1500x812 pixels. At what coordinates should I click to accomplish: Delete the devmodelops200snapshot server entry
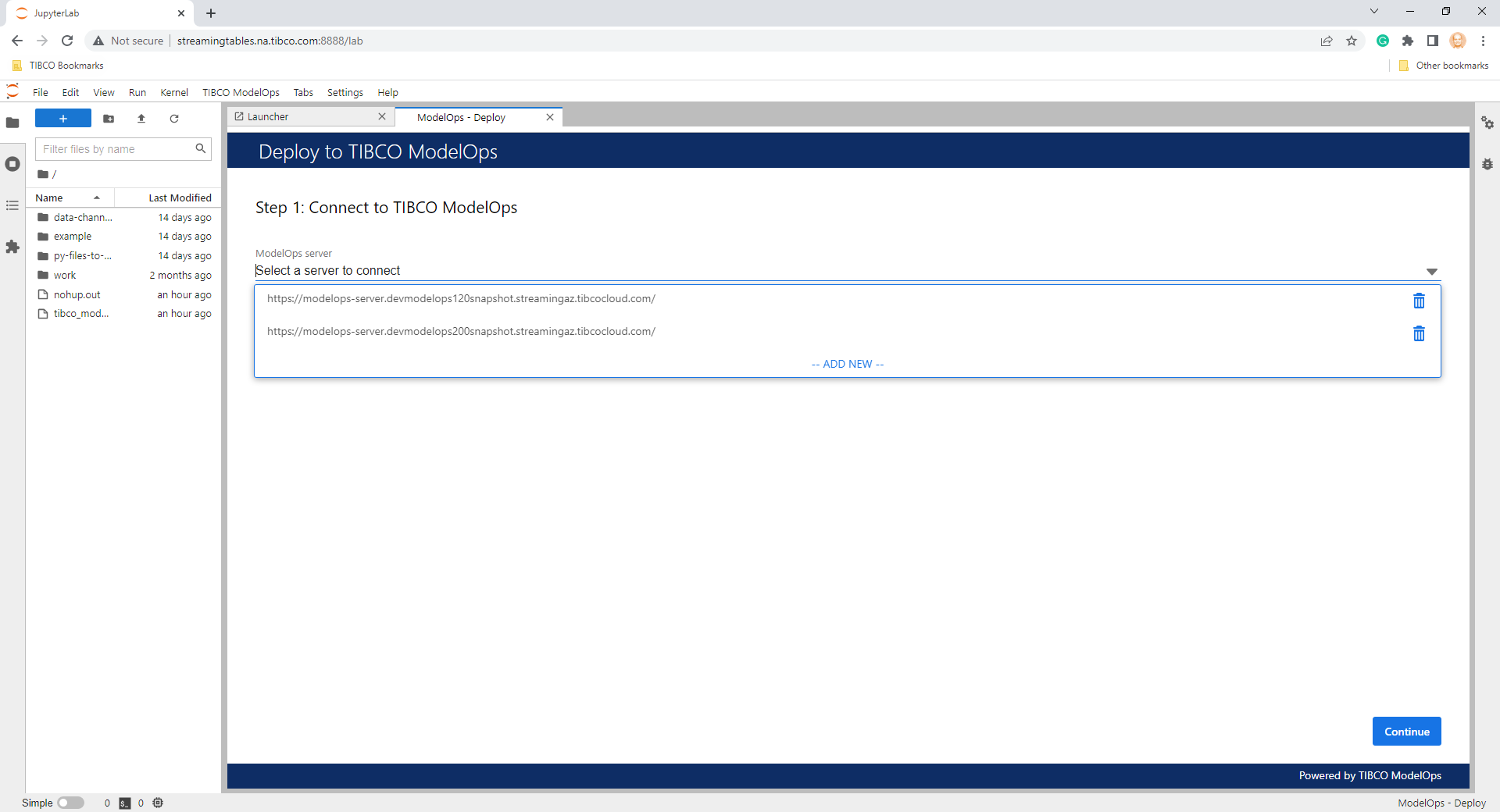coord(1419,333)
